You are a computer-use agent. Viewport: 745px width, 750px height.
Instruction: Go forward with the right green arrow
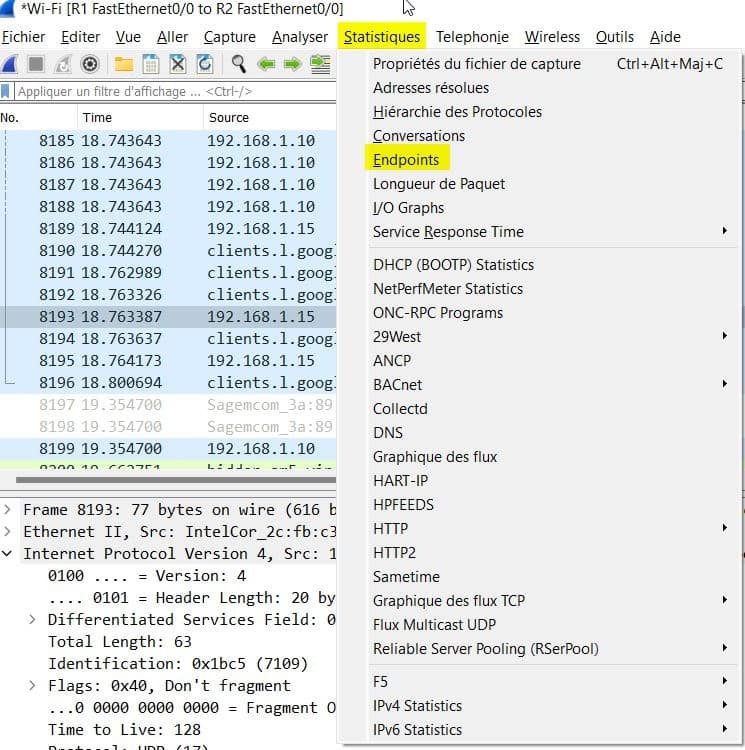click(292, 64)
